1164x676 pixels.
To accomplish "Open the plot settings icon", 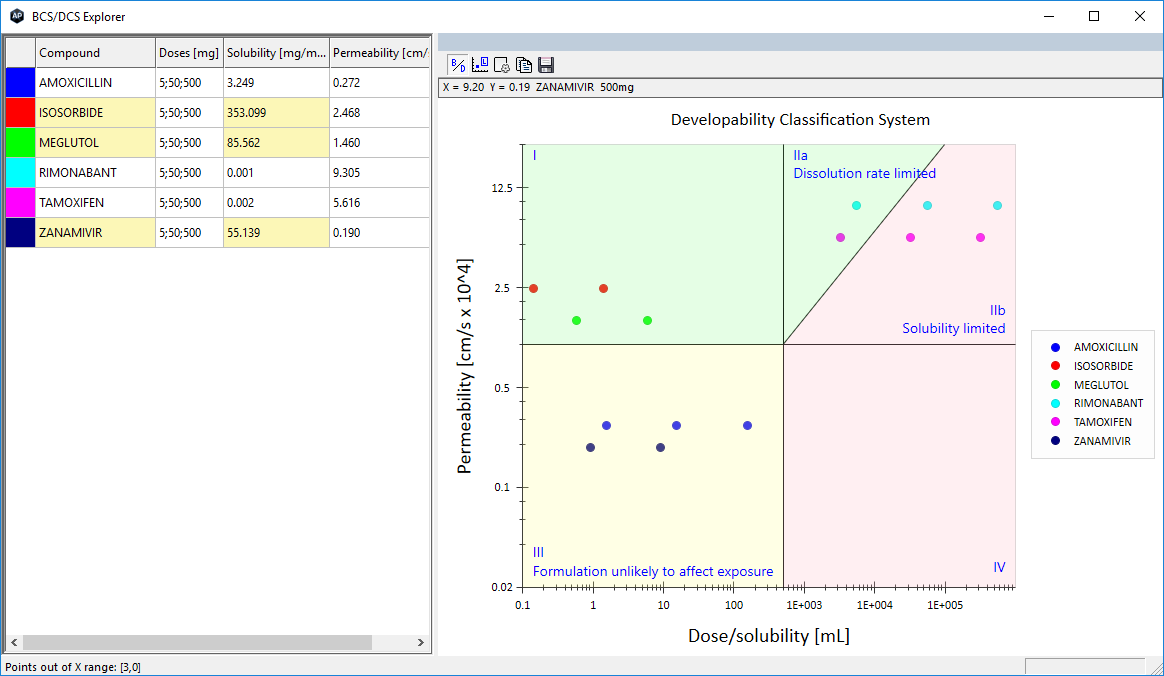I will pyautogui.click(x=502, y=65).
